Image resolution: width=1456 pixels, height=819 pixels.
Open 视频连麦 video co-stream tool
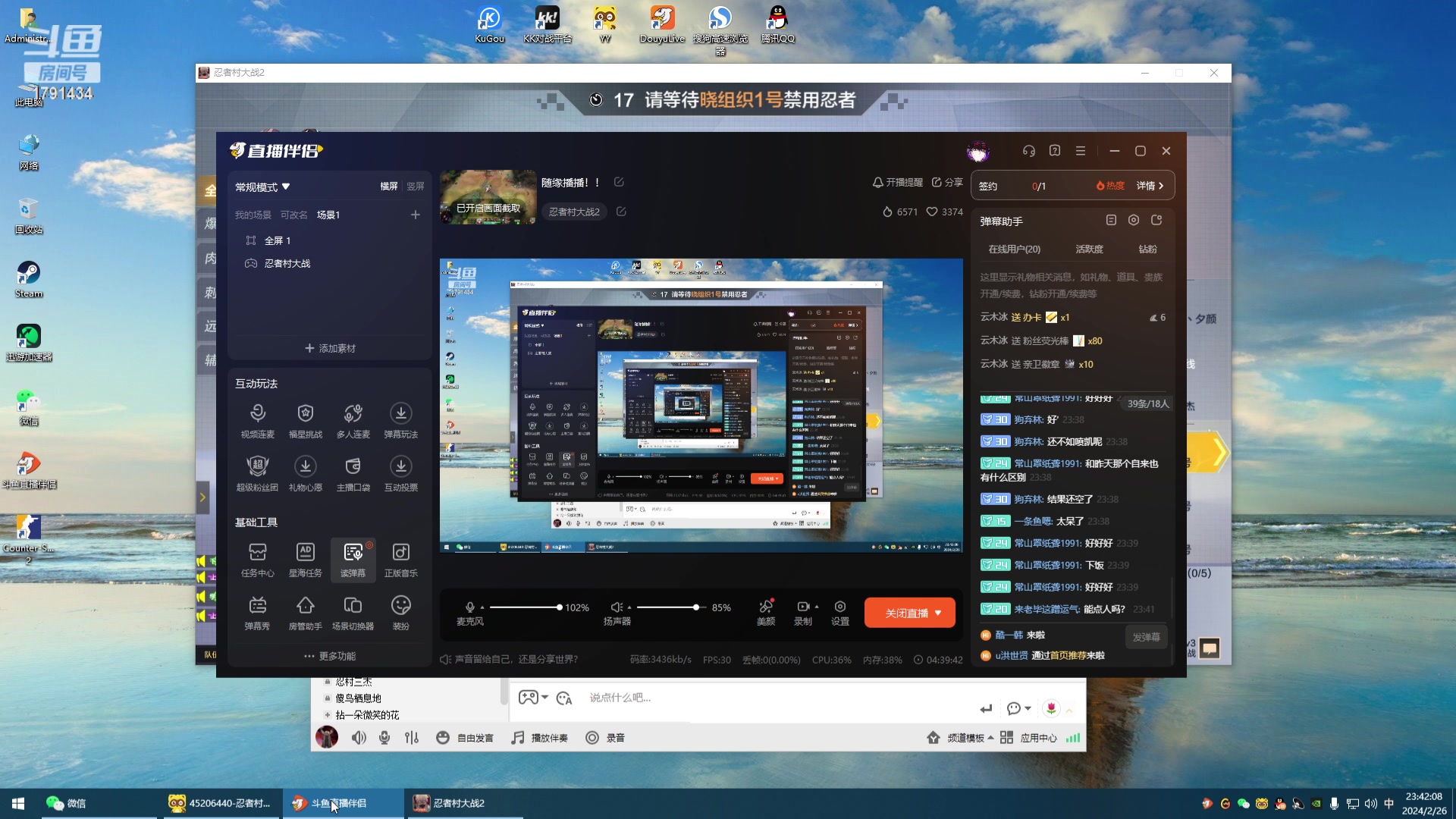257,421
